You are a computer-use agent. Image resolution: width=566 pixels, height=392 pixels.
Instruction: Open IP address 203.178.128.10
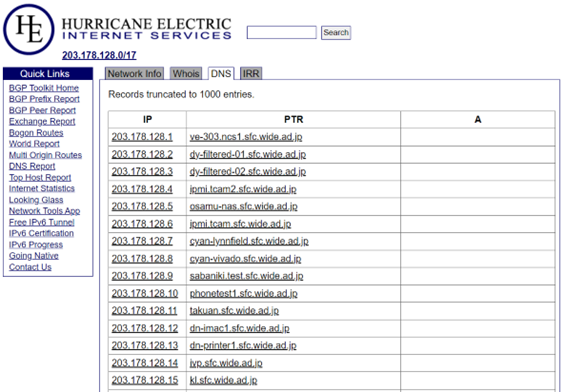coord(145,293)
